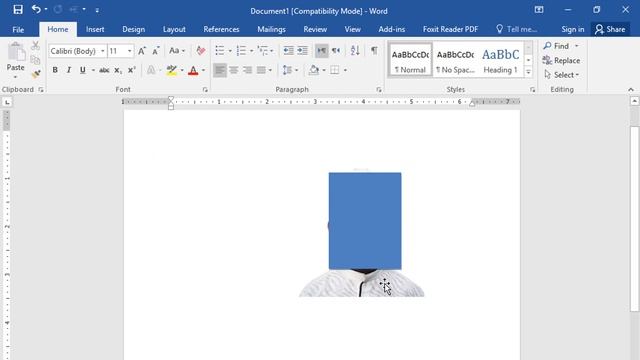640x360 pixels.
Task: Open the font size dropdown
Action: pos(129,51)
